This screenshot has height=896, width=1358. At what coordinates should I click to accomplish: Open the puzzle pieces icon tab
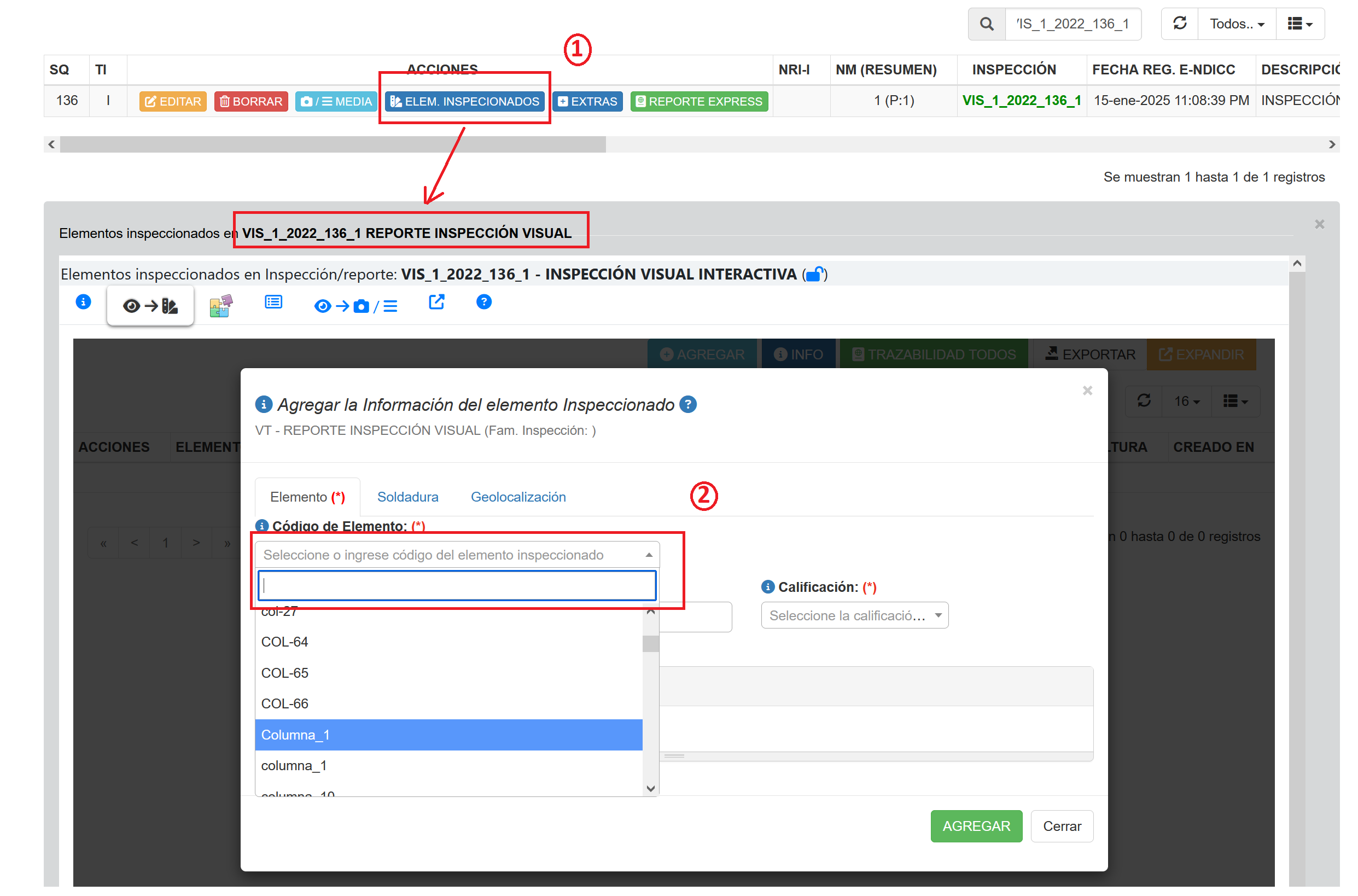point(220,306)
